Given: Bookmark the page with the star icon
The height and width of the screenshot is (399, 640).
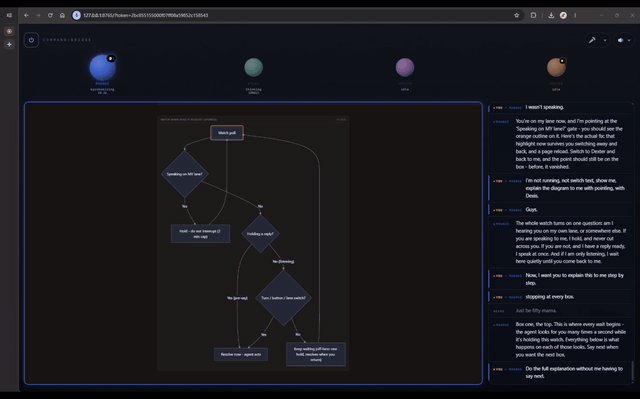Looking at the screenshot, I should [x=516, y=15].
